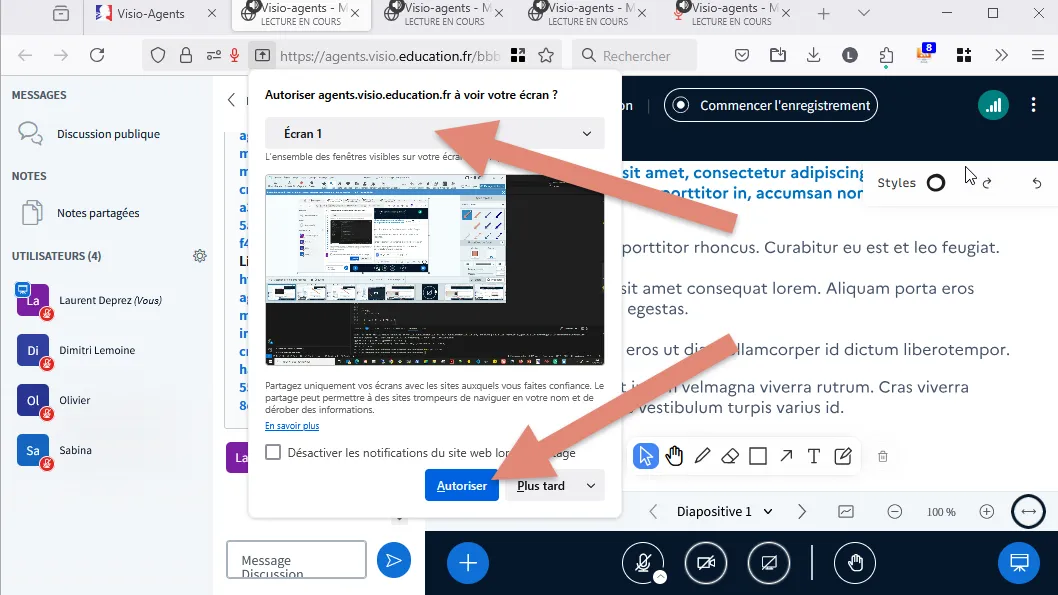This screenshot has height=595, width=1058.
Task: Open the Firefox downloads arrow
Action: tap(813, 55)
